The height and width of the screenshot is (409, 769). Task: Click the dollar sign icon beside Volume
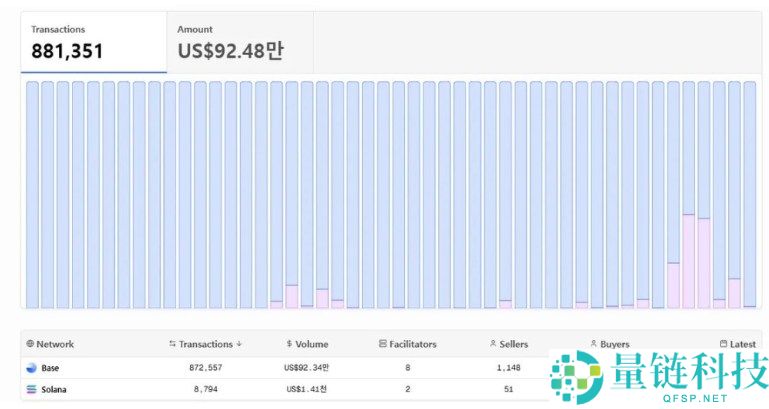coord(289,344)
